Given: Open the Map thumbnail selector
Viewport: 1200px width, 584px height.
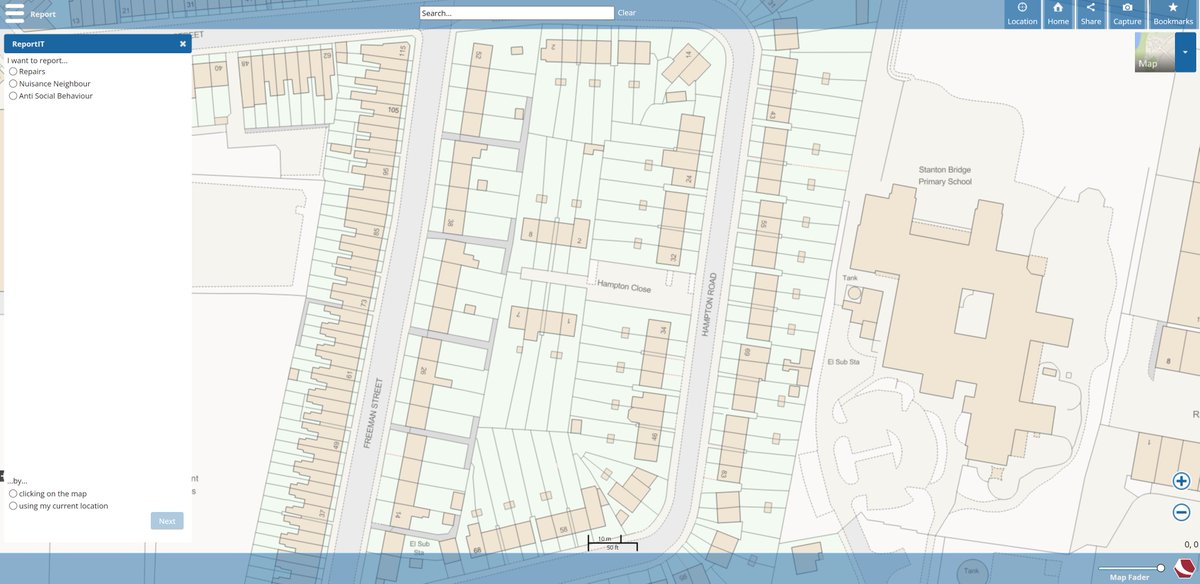Looking at the screenshot, I should [x=1153, y=50].
